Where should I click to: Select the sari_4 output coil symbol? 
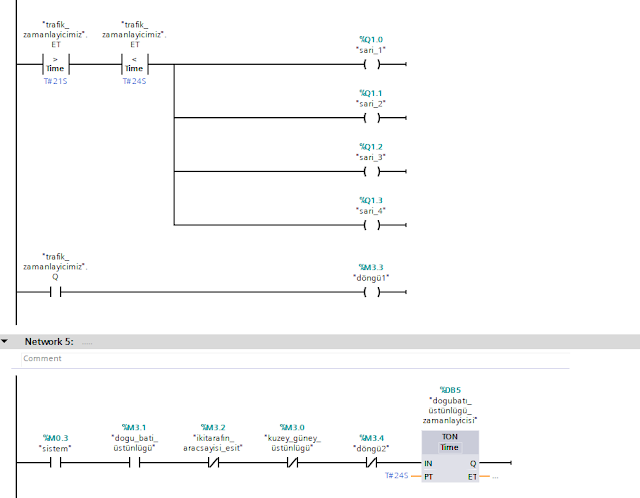coord(371,225)
